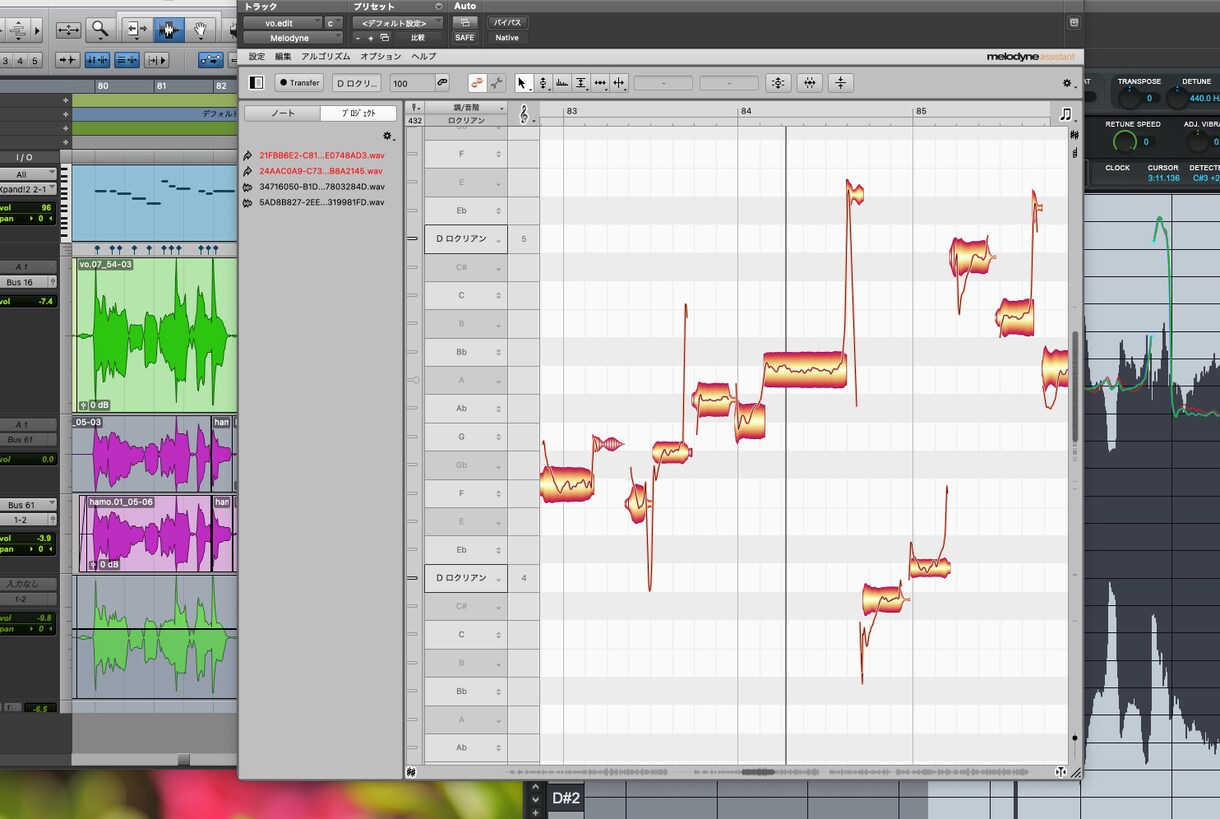Select the note separation tool
Screen dimensions: 1220x819
619,83
